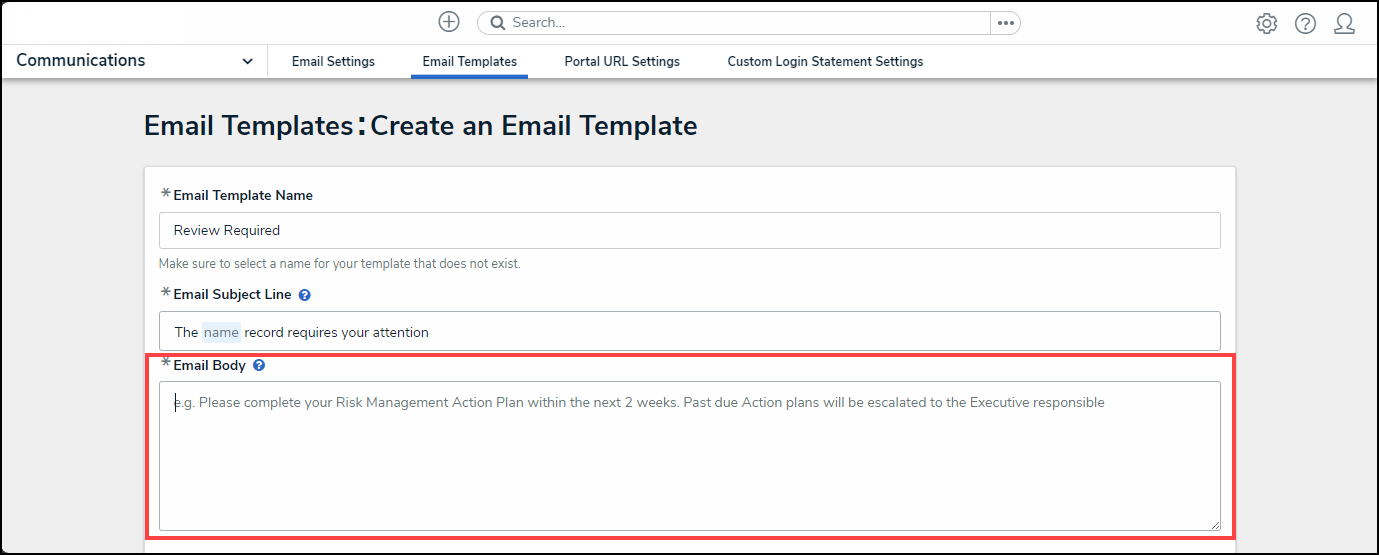Click the plus create icon
The image size is (1379, 555).
click(449, 22)
